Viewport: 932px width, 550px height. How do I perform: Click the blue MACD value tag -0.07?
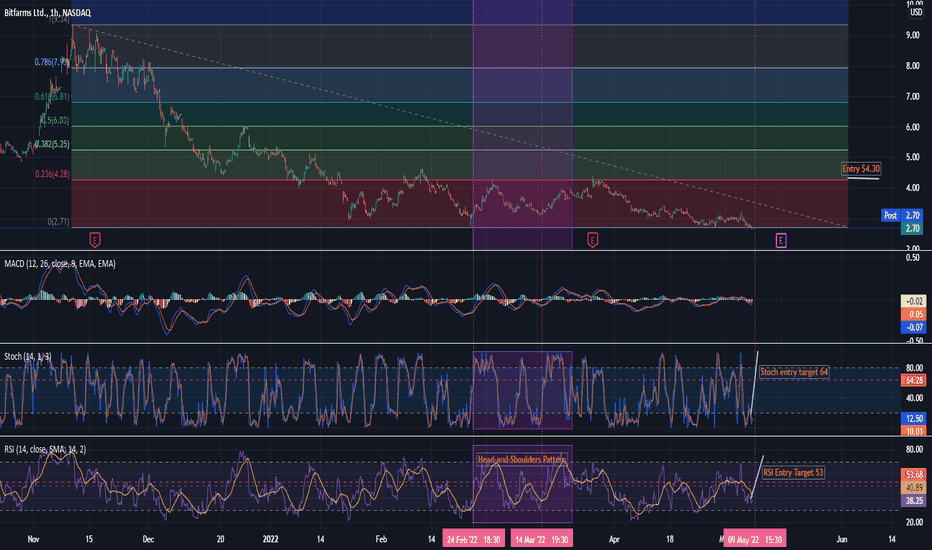[914, 327]
